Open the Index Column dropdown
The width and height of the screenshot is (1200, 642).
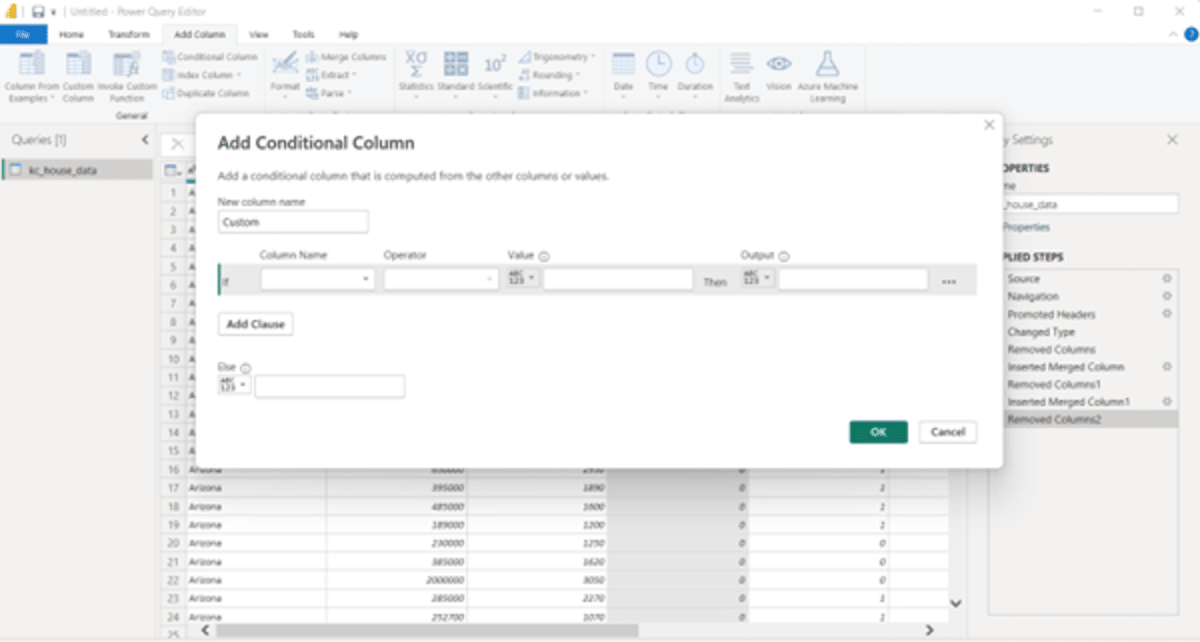(x=202, y=75)
